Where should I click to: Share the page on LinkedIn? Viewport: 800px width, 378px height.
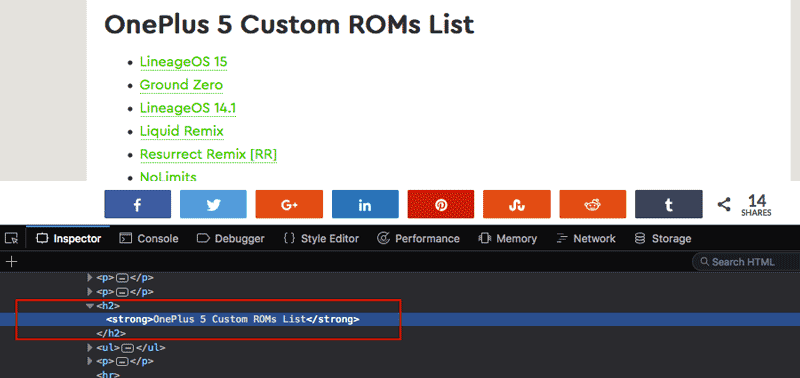(x=365, y=204)
